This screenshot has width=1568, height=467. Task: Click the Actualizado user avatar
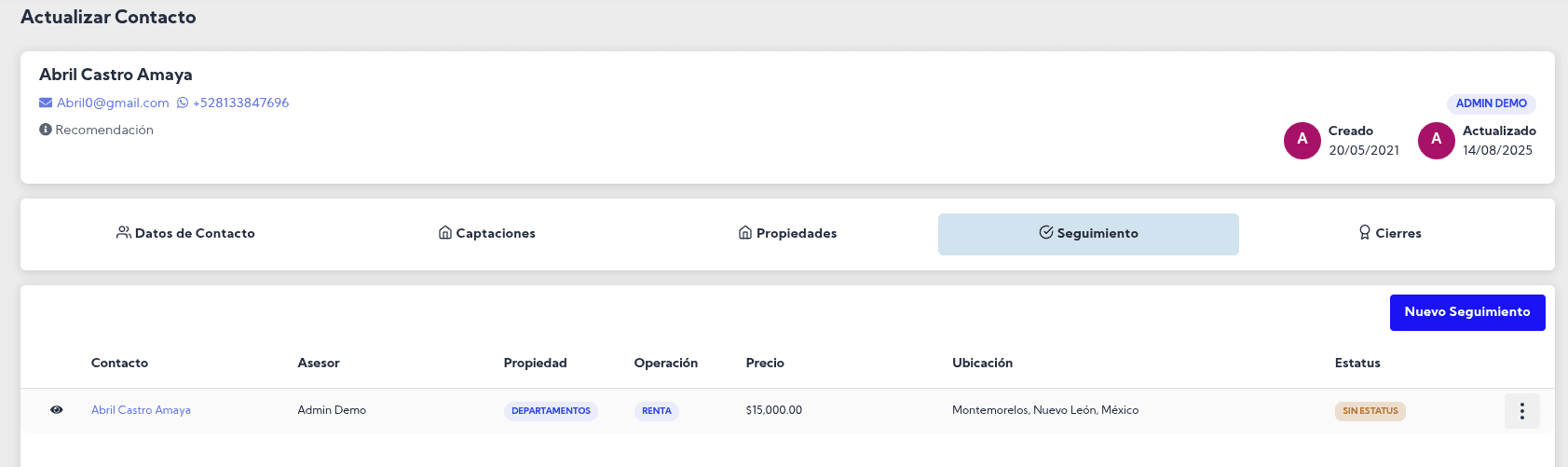1436,140
